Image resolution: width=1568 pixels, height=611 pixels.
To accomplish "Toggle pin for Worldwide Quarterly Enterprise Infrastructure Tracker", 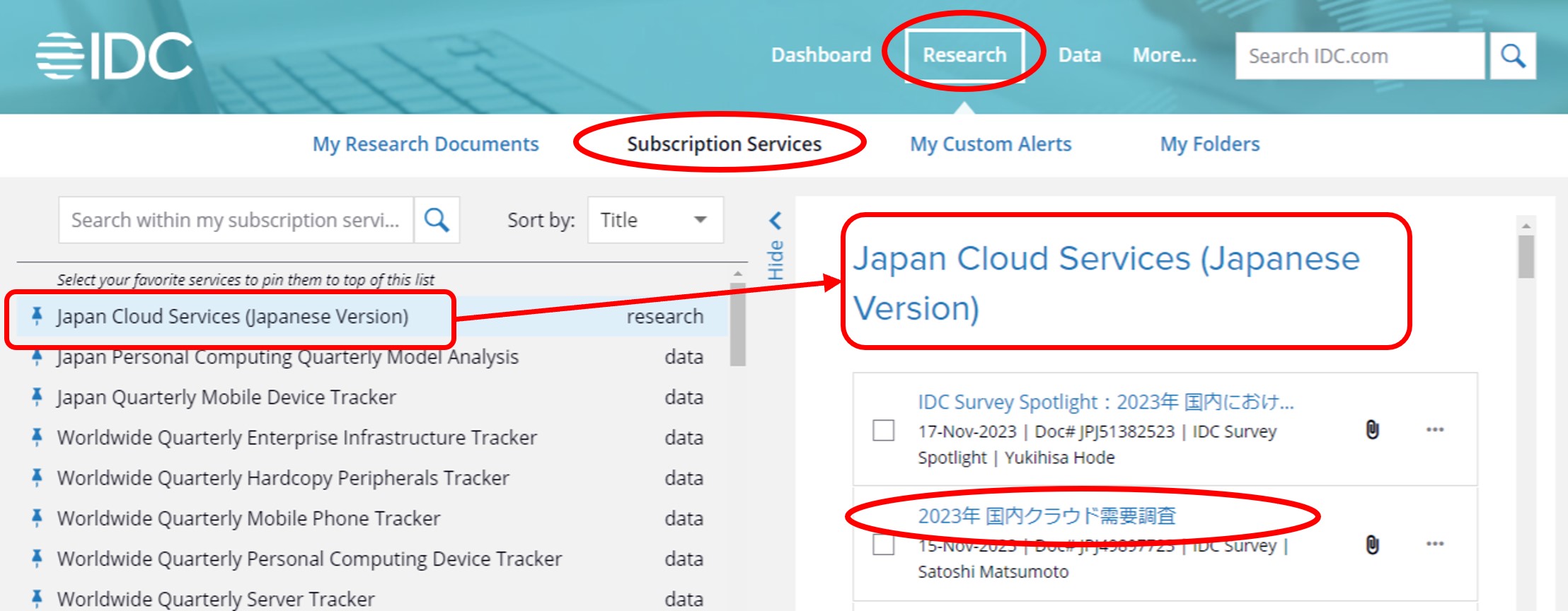I will [x=37, y=437].
